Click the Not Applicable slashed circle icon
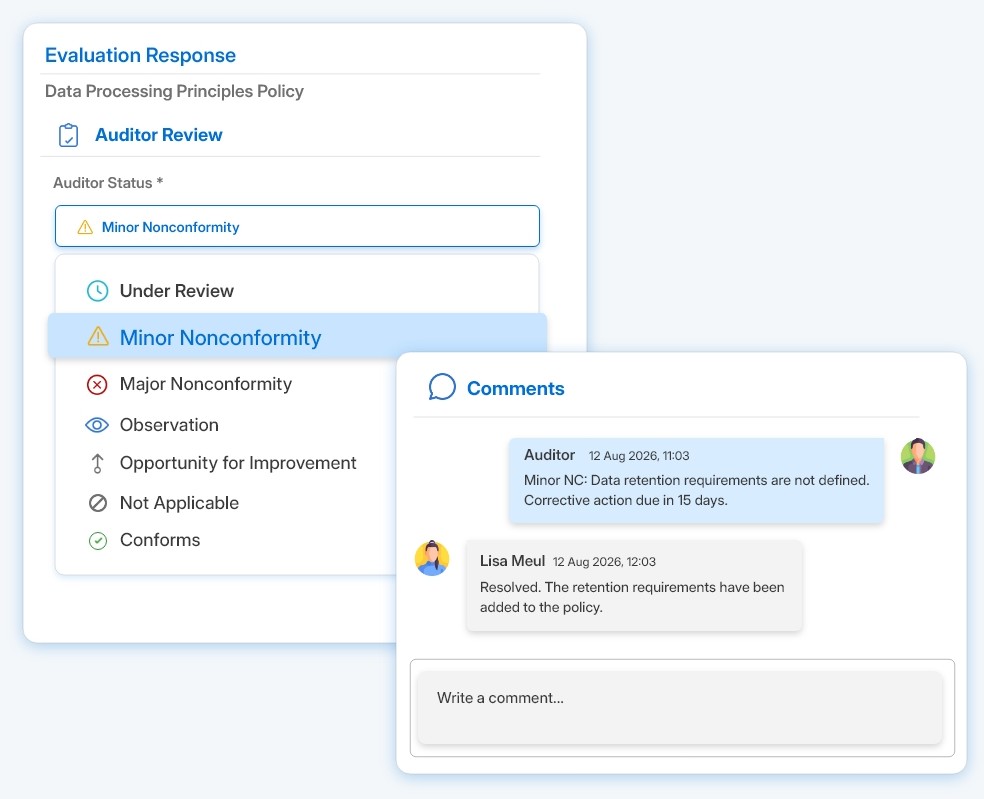This screenshot has width=984, height=799. (x=98, y=503)
